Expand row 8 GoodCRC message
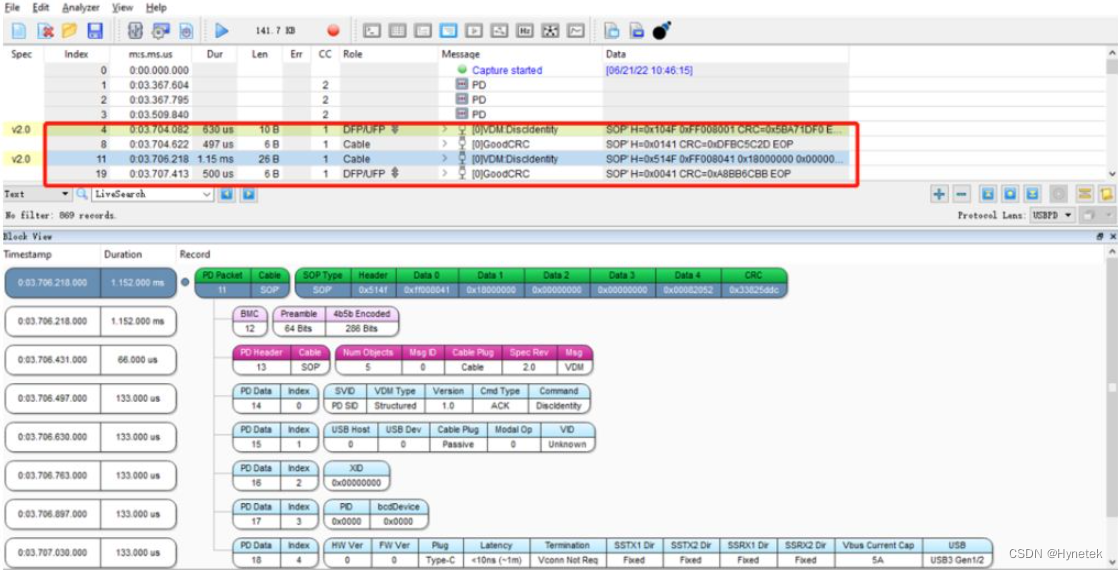Viewport: 1118px width, 570px height. [446, 144]
